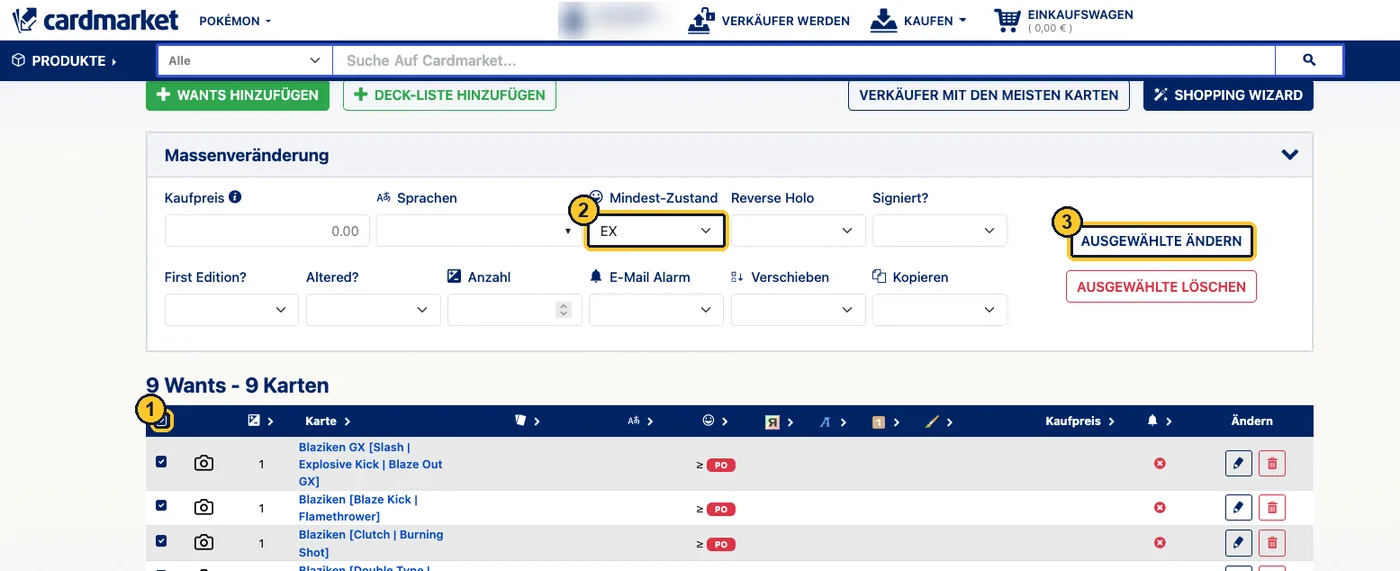
Task: Open the Blaziken Clutch Burning Shot link
Action: 371,543
